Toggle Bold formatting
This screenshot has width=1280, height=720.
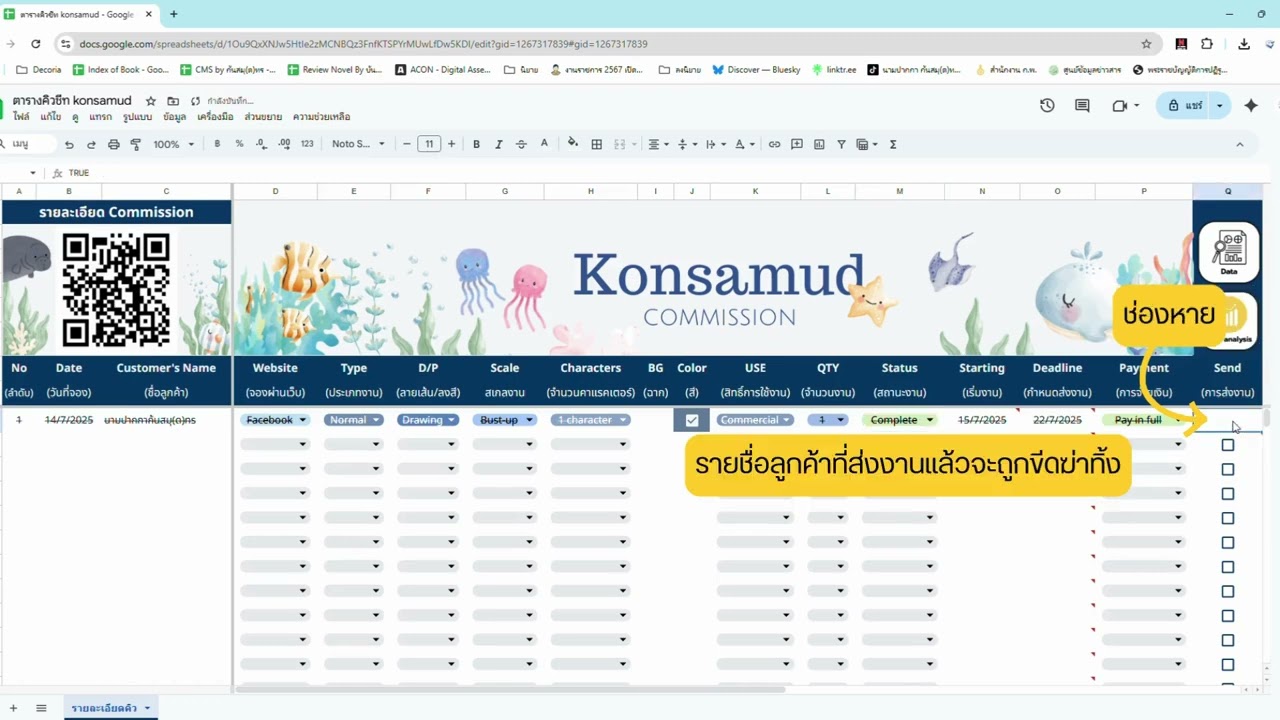476,144
